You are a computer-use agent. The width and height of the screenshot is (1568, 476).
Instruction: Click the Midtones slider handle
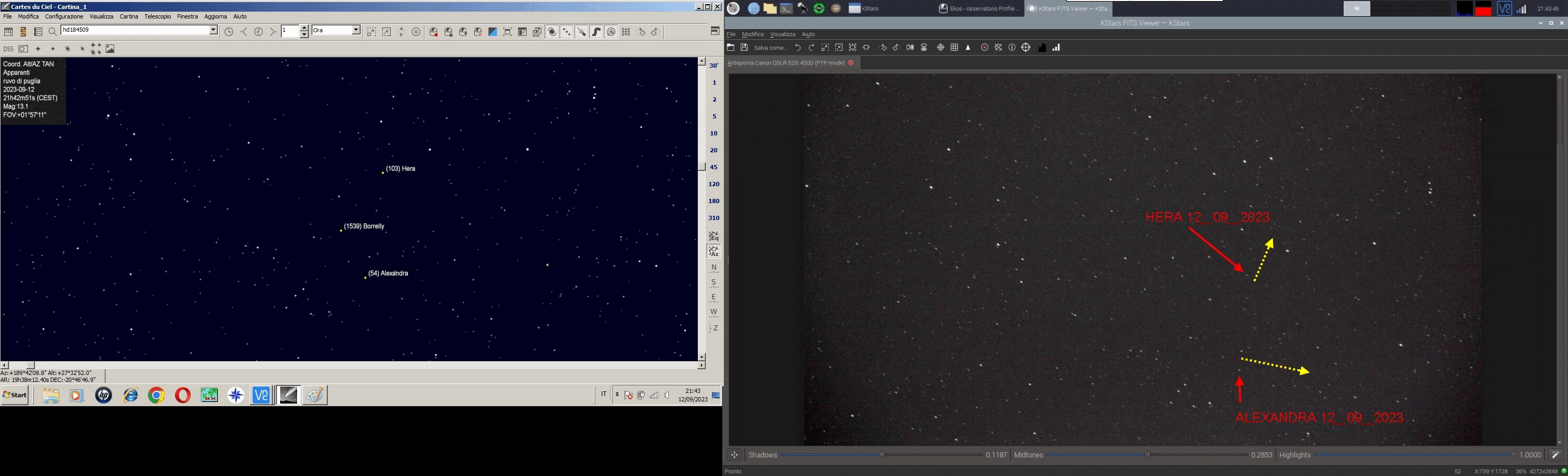[x=1147, y=455]
